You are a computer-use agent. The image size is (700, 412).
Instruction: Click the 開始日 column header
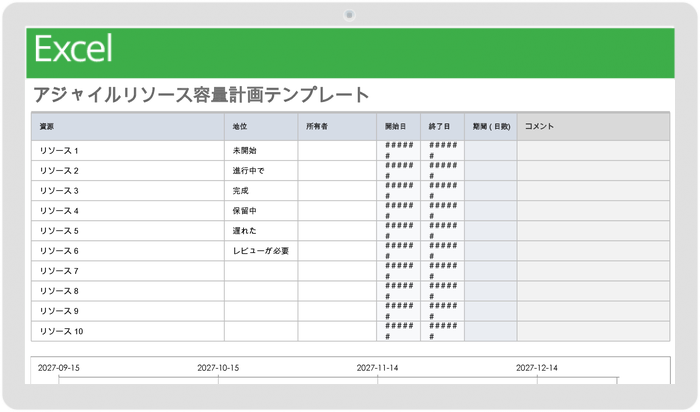point(396,127)
